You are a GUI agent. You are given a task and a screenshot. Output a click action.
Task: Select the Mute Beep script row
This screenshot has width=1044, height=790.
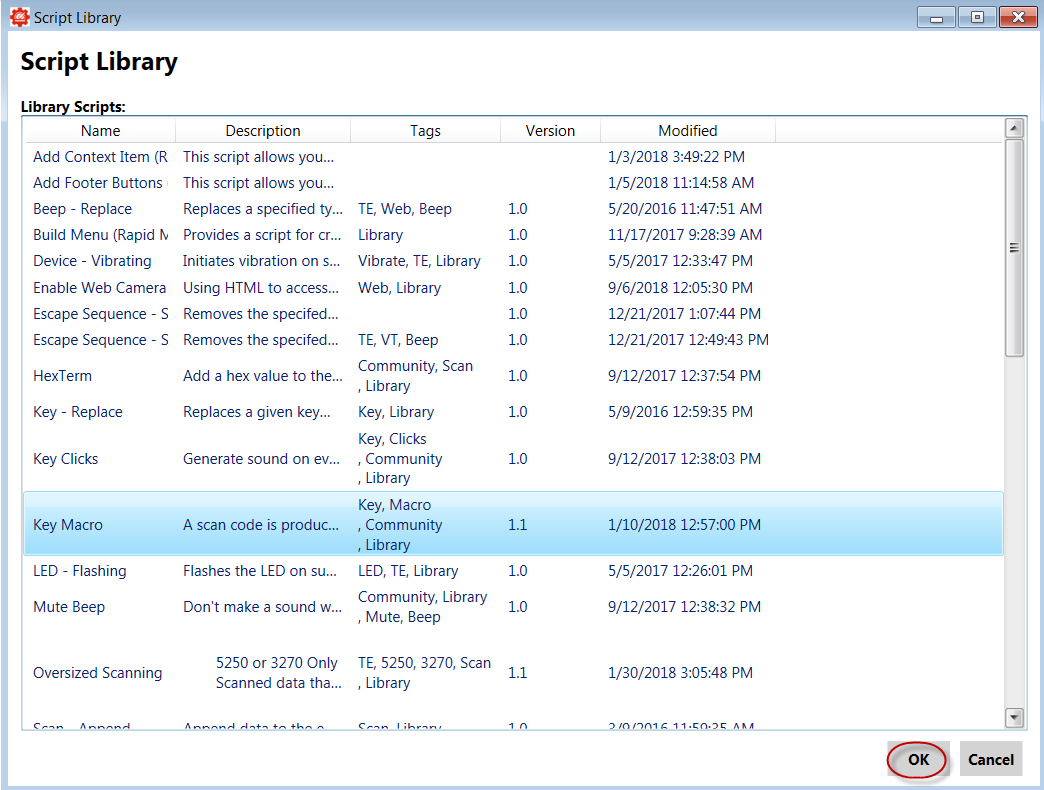pos(513,607)
